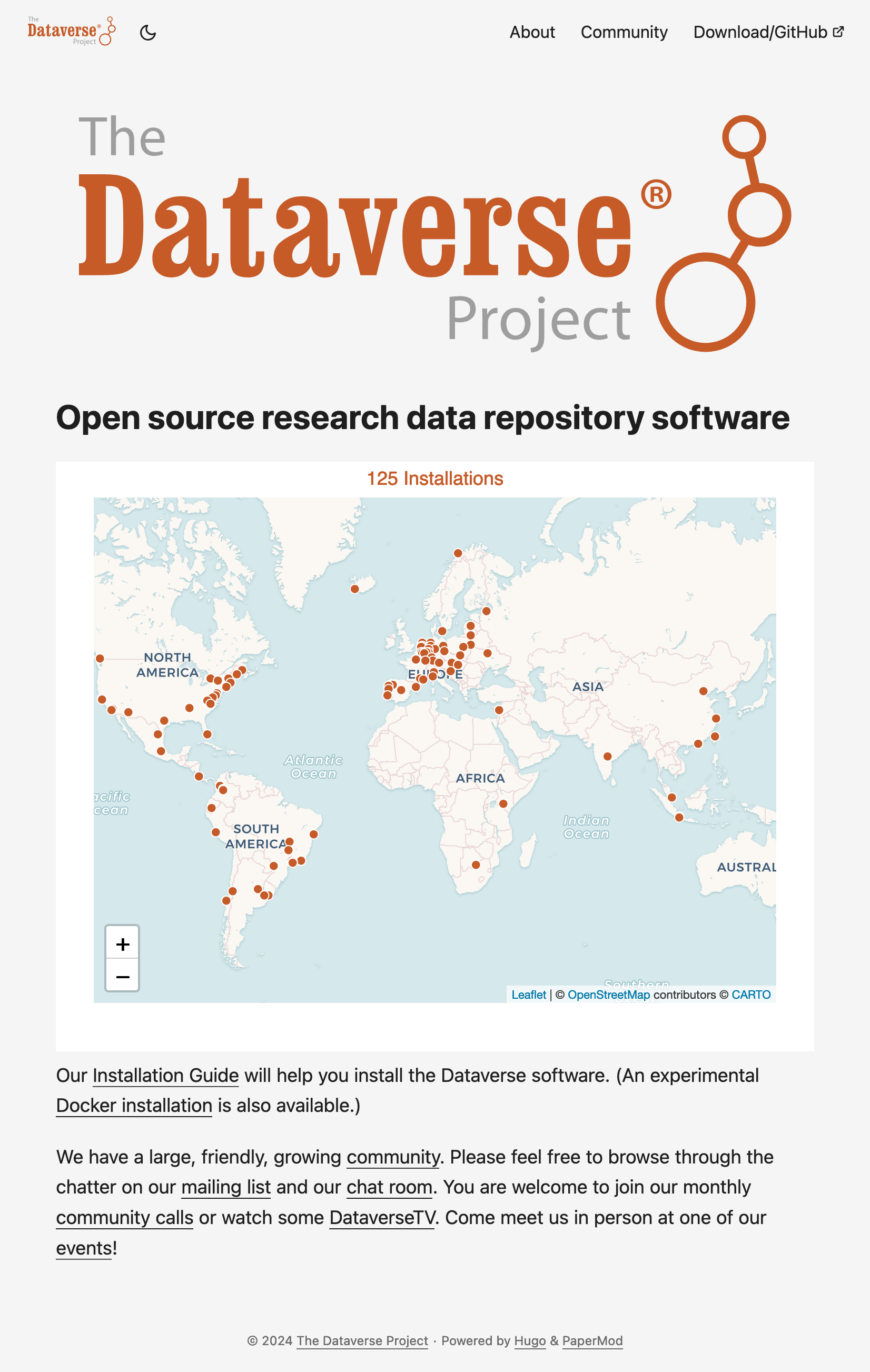
Task: Zoom out on the installations map
Action: coord(123,977)
